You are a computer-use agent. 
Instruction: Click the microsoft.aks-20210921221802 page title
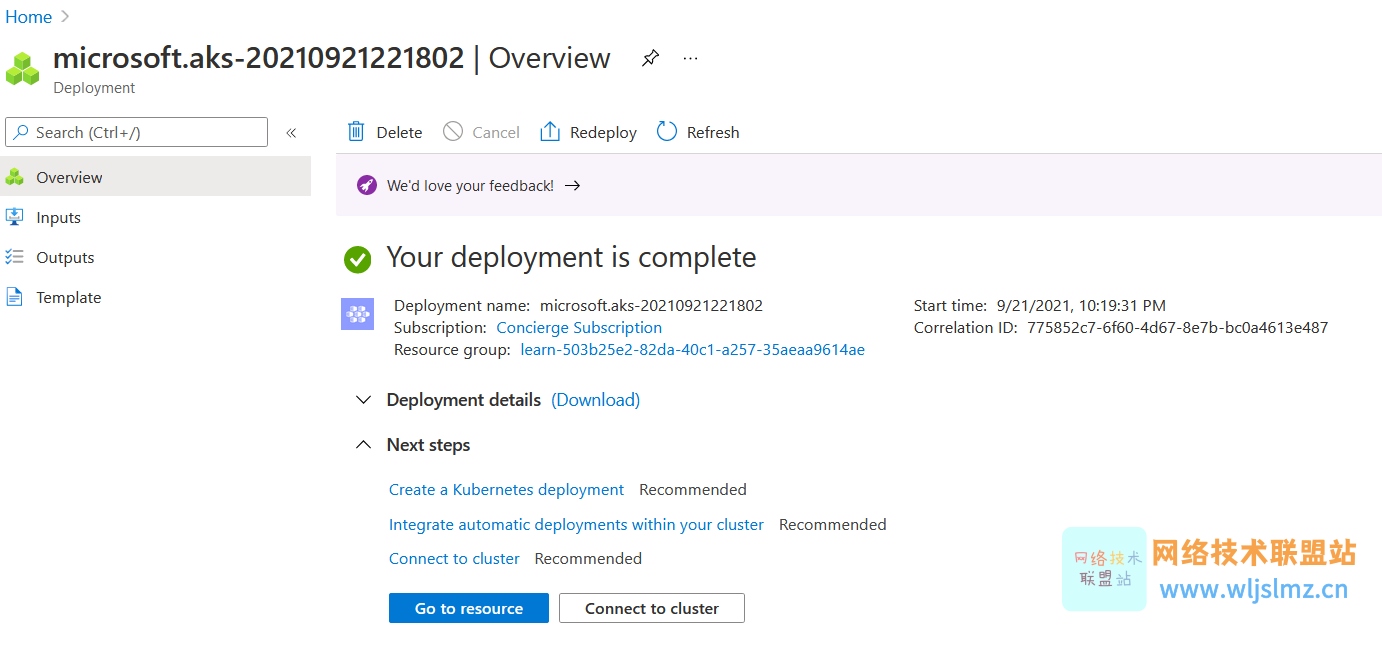click(x=258, y=58)
